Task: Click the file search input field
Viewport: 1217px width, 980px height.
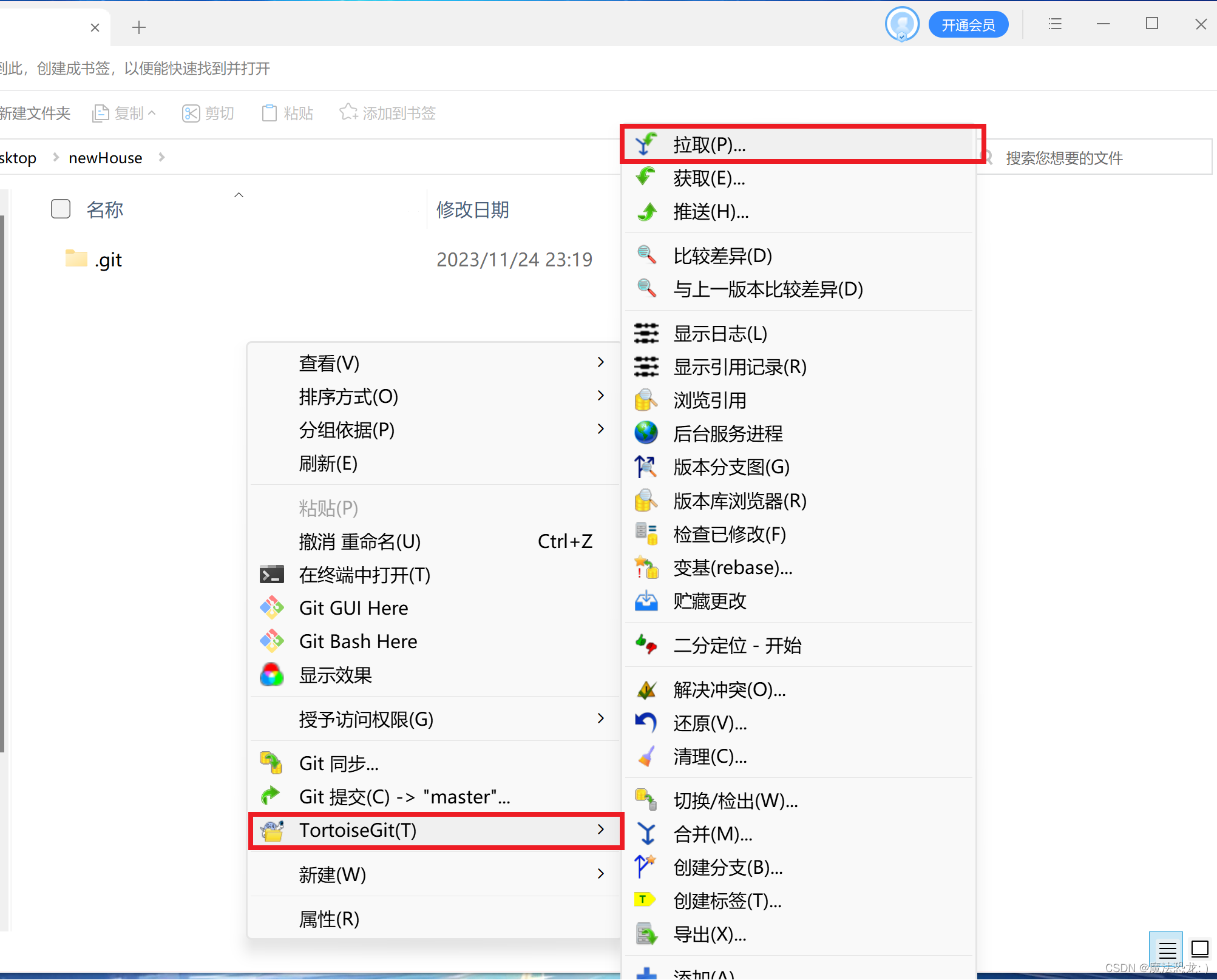Action: [1099, 158]
